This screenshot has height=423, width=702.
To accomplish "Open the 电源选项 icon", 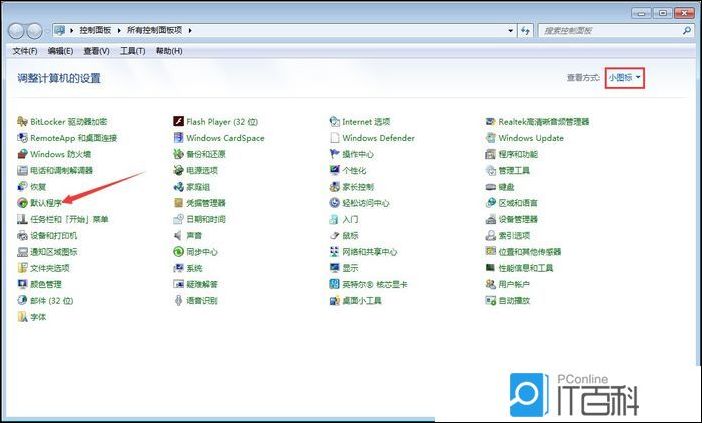I will (178, 170).
